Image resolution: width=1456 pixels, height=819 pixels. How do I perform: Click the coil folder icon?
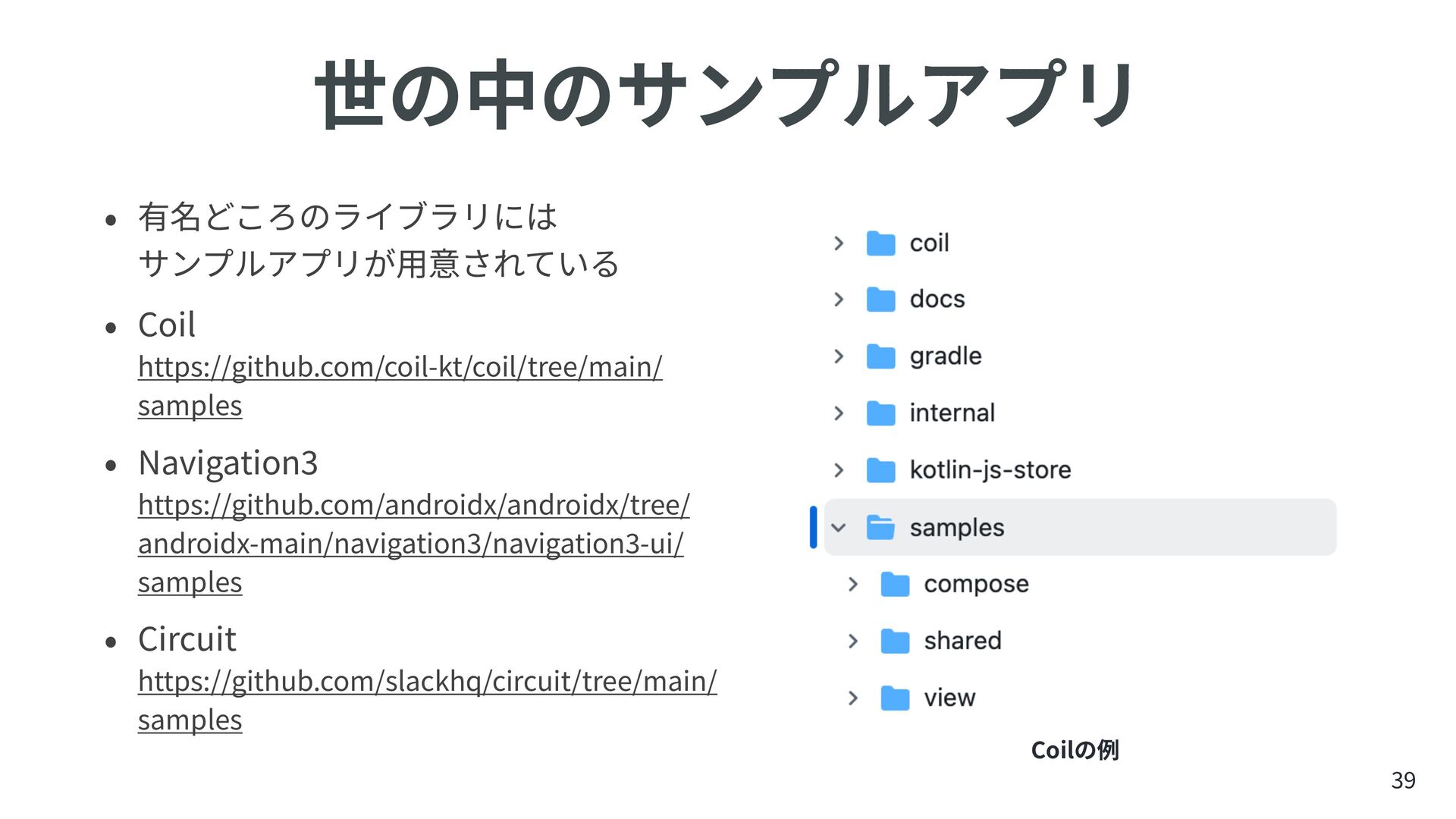(x=880, y=243)
